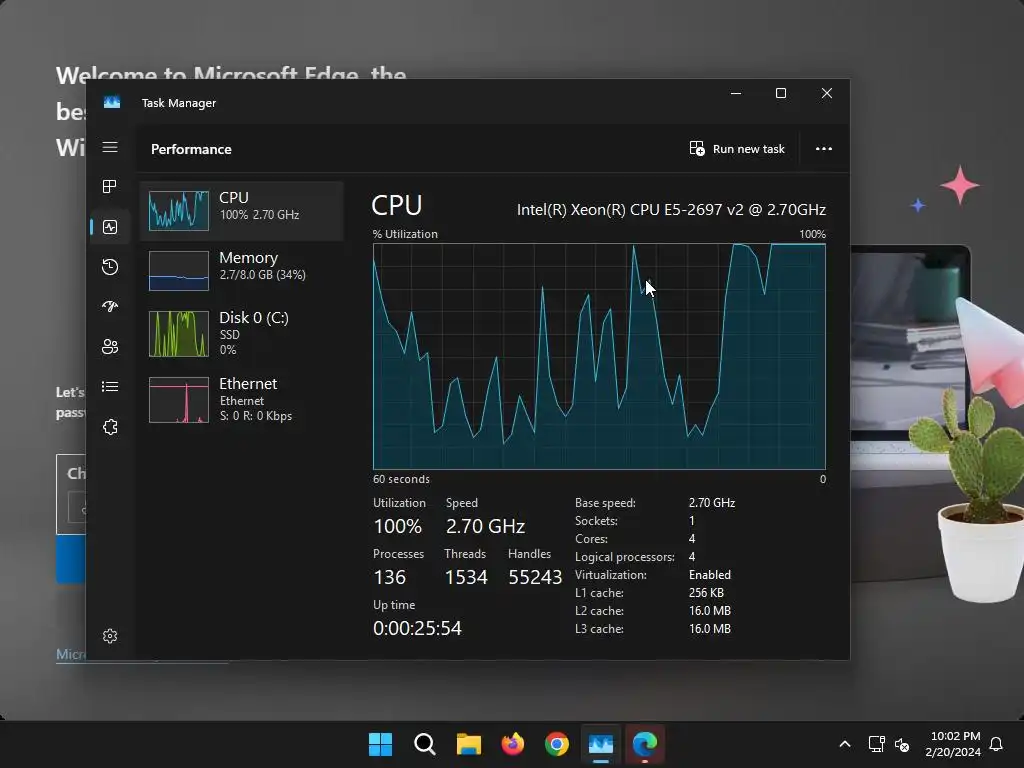Open the clock showing 10:02 PM
The height and width of the screenshot is (768, 1024).
pos(953,744)
